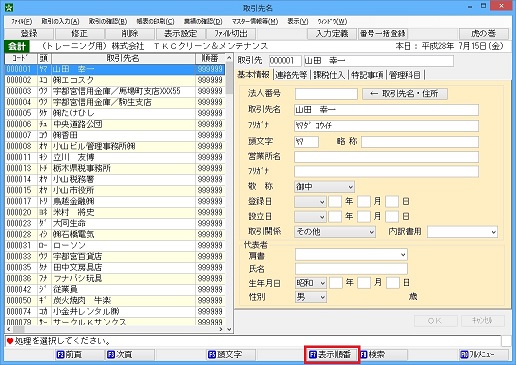Click the 削除 toolbar button
Screen dimensions: 516x365
[x=130, y=34]
